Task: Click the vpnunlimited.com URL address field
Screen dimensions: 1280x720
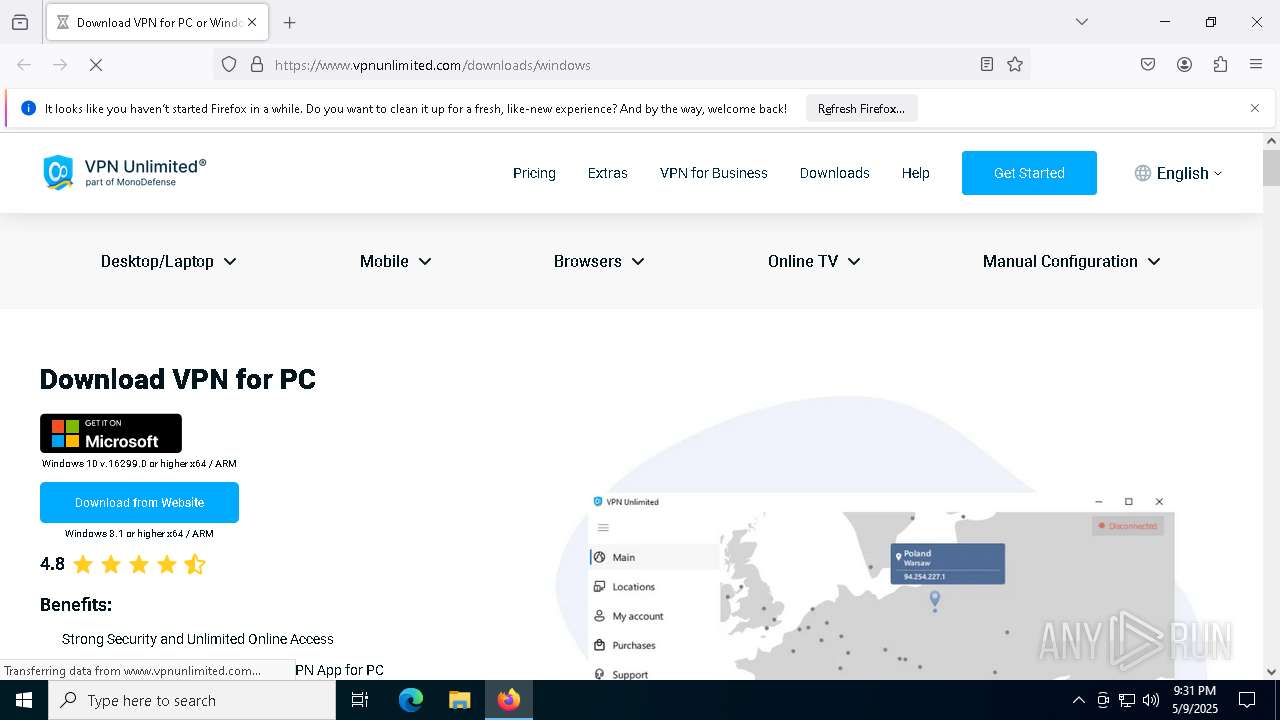Action: point(620,65)
